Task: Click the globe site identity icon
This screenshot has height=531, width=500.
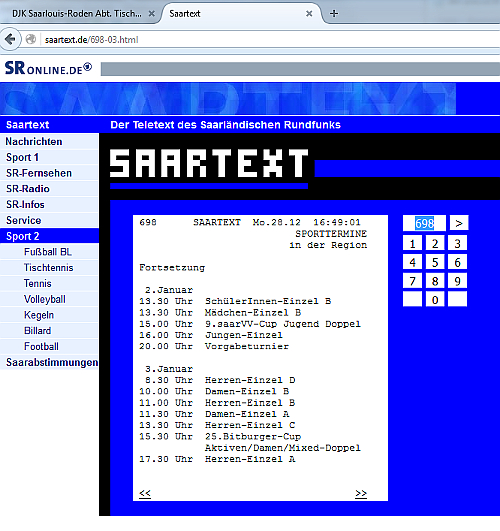Action: (31, 40)
